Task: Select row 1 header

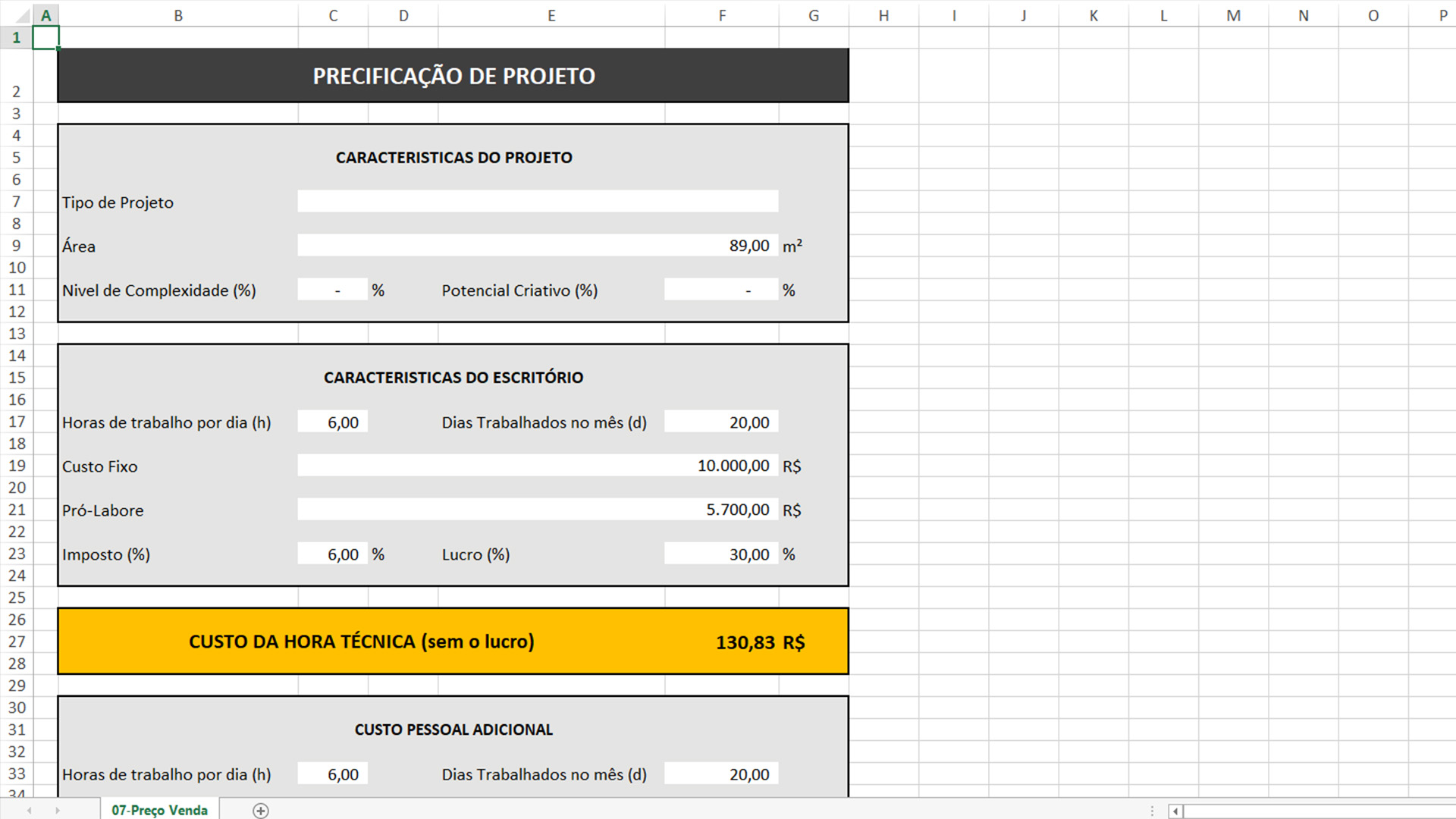Action: click(16, 37)
